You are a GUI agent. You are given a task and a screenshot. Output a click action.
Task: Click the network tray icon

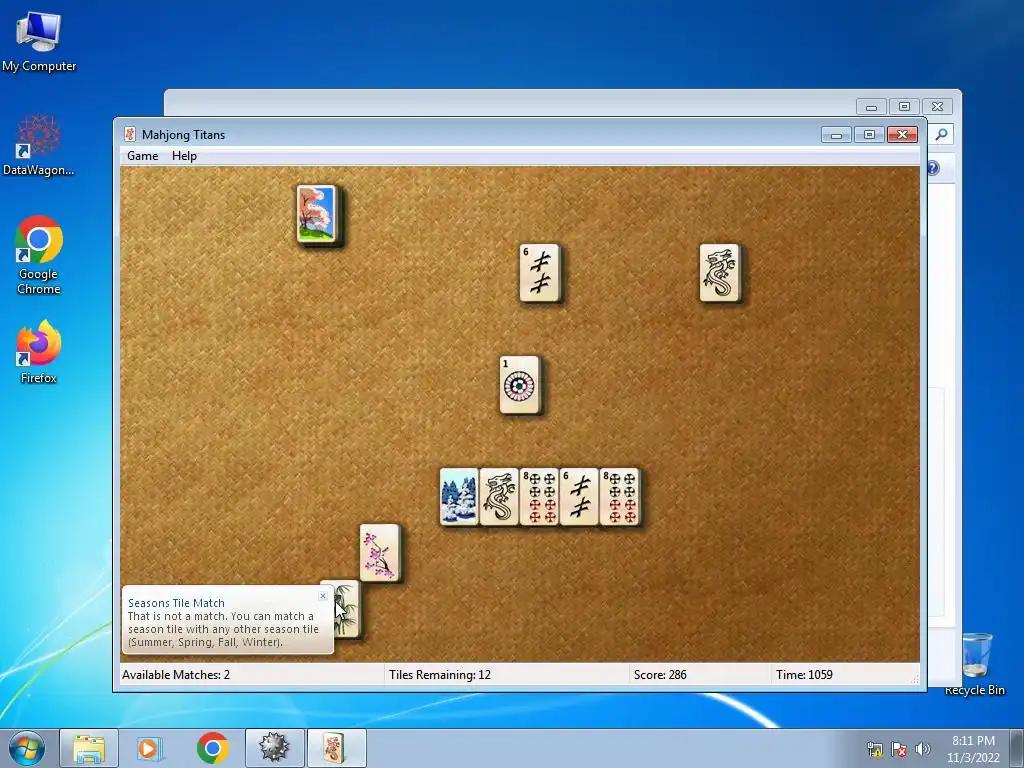click(x=874, y=749)
